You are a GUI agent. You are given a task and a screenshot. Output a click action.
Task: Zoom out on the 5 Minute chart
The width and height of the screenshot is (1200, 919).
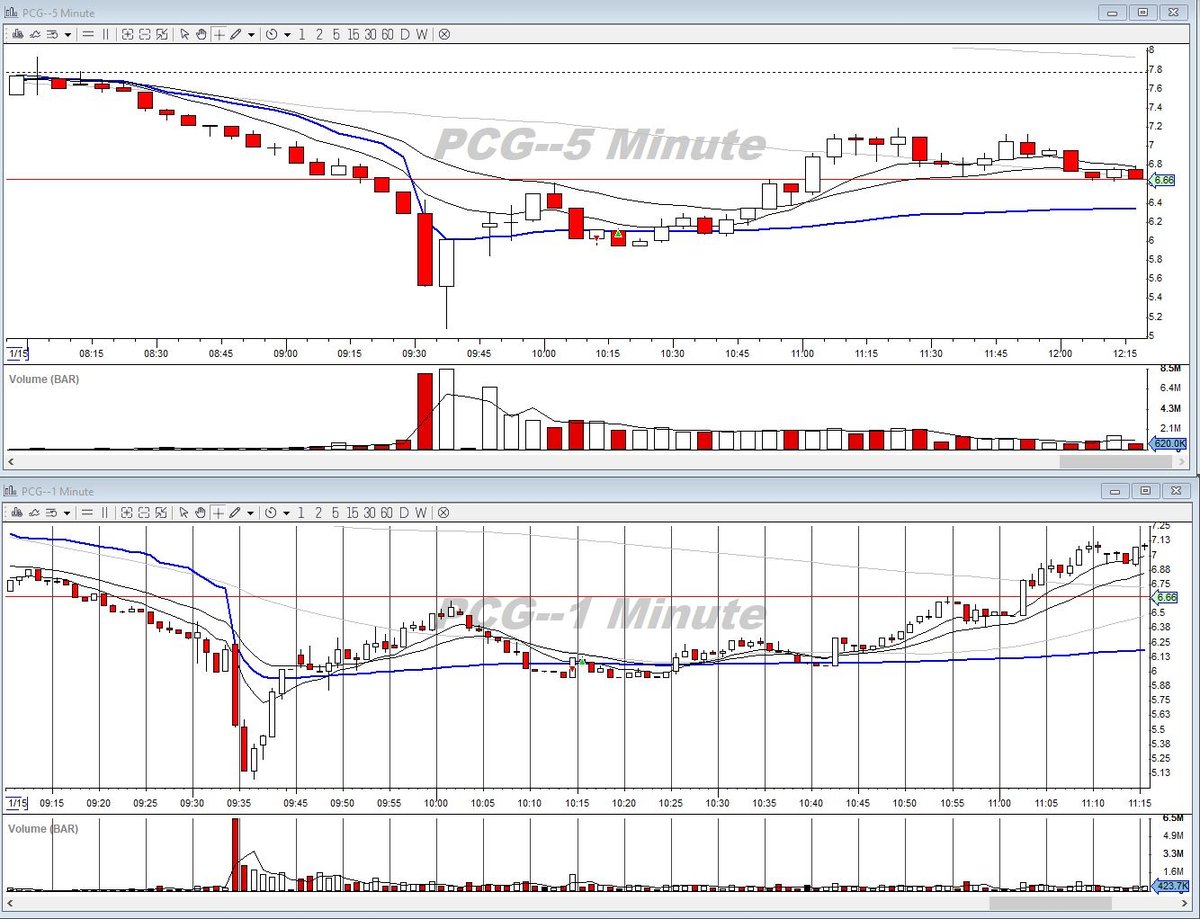coord(145,34)
